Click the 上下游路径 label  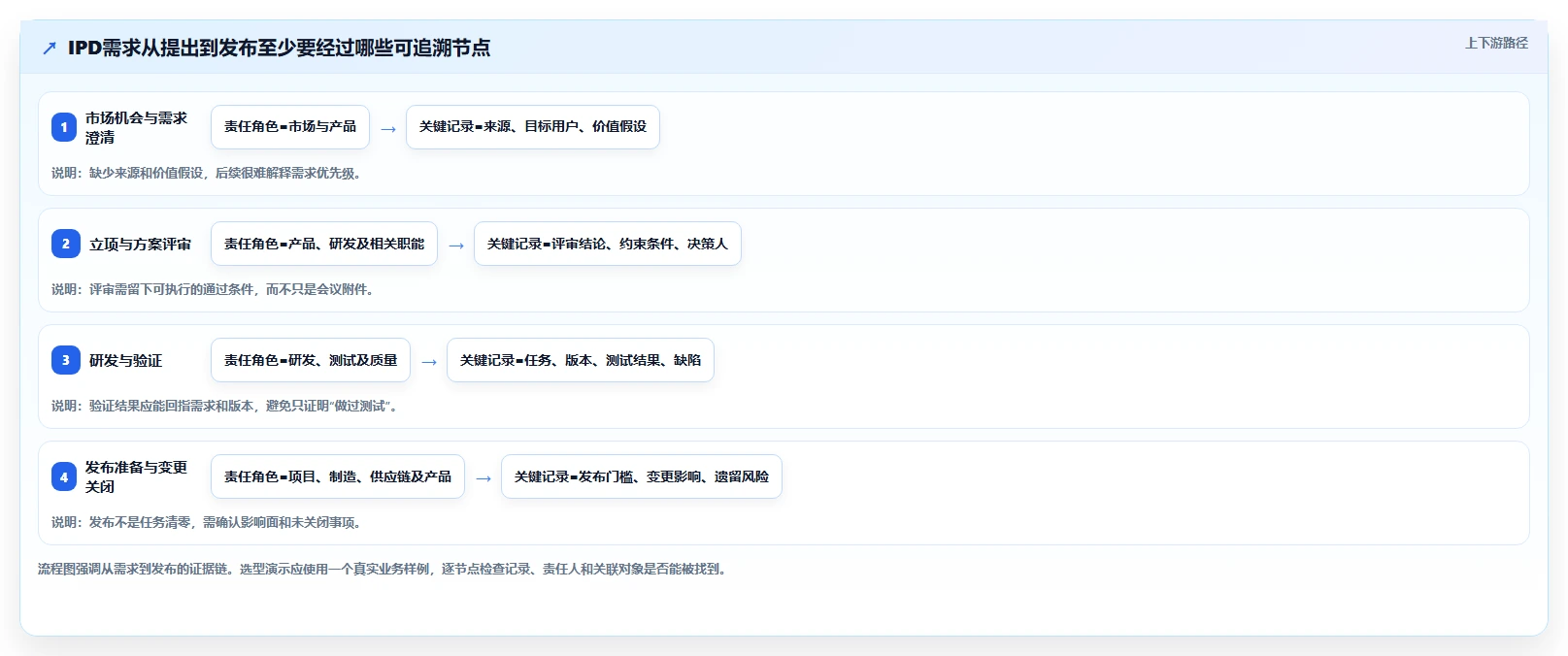pyautogui.click(x=1496, y=43)
